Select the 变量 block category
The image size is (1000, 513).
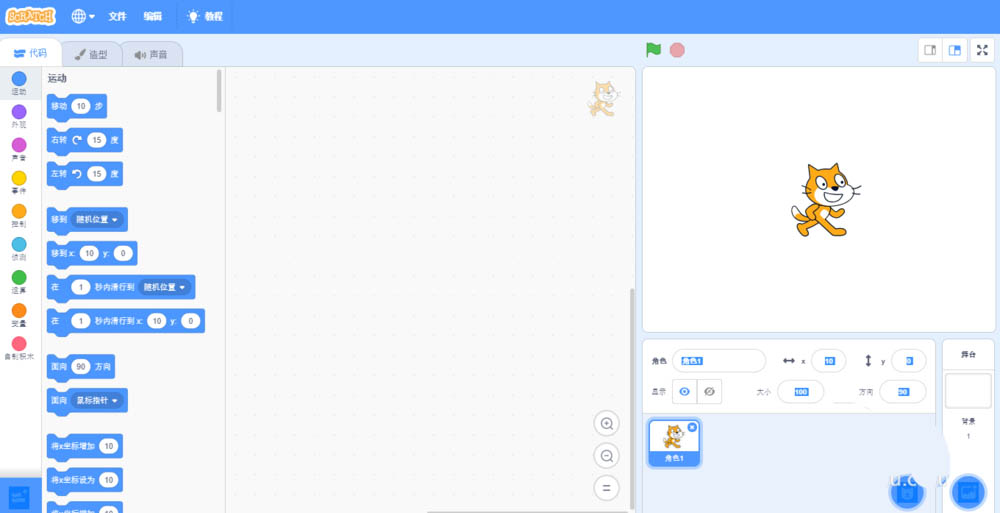pos(19,316)
